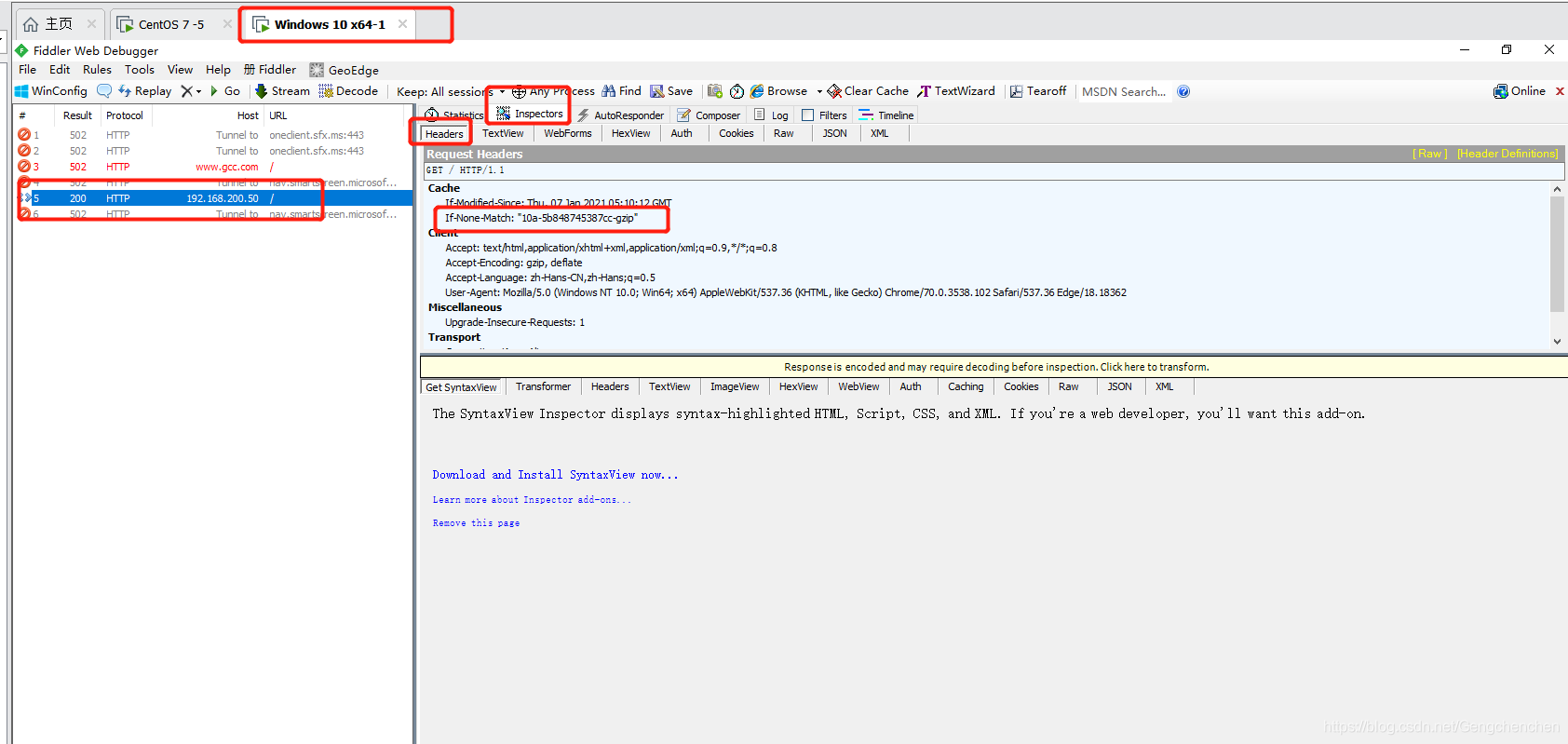Click the Go resume button
This screenshot has height=744, width=1568.
pos(225,91)
